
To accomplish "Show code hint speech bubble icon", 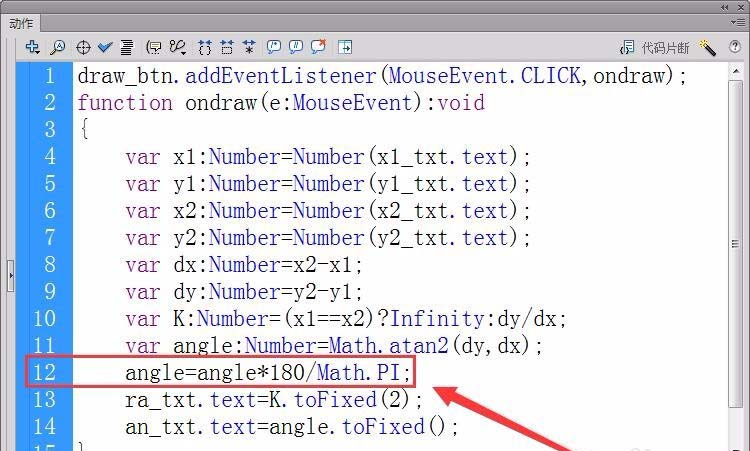I will coord(154,47).
